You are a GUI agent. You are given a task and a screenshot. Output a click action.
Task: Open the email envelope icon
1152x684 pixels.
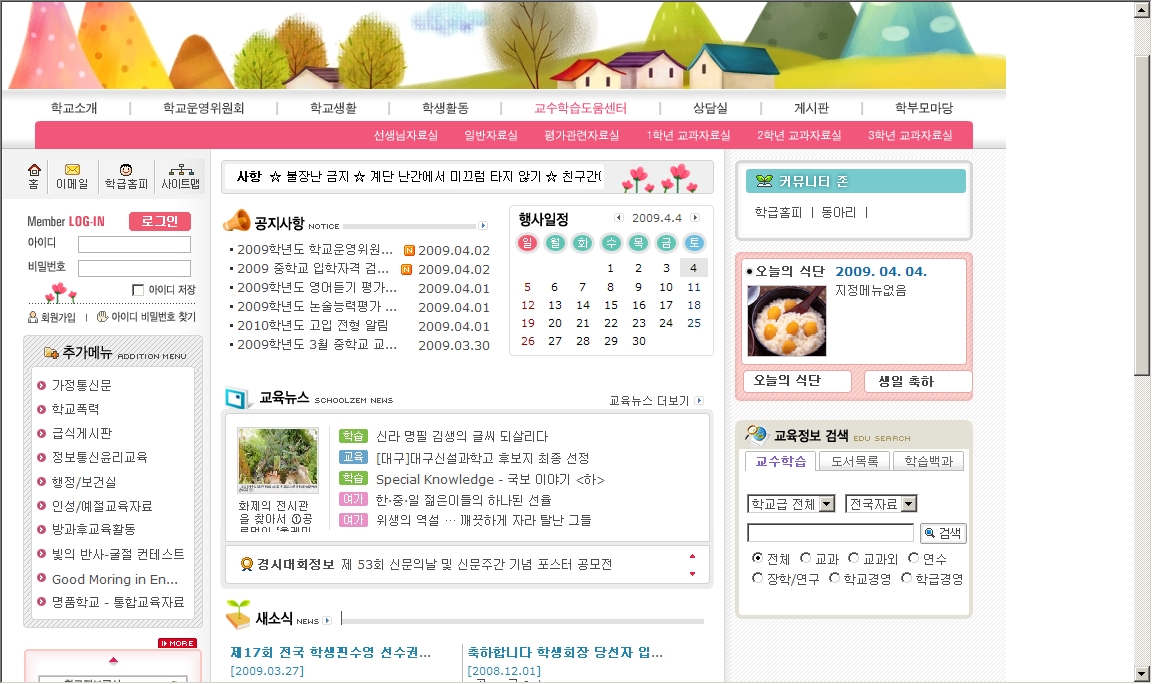tap(72, 170)
